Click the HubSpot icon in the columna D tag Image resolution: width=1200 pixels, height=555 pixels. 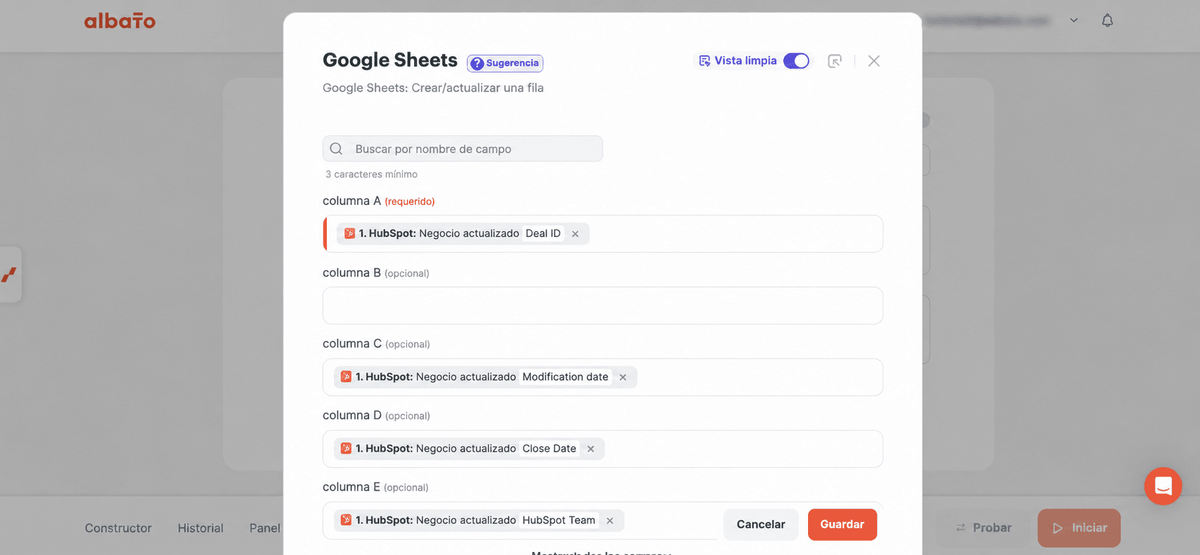(x=346, y=449)
